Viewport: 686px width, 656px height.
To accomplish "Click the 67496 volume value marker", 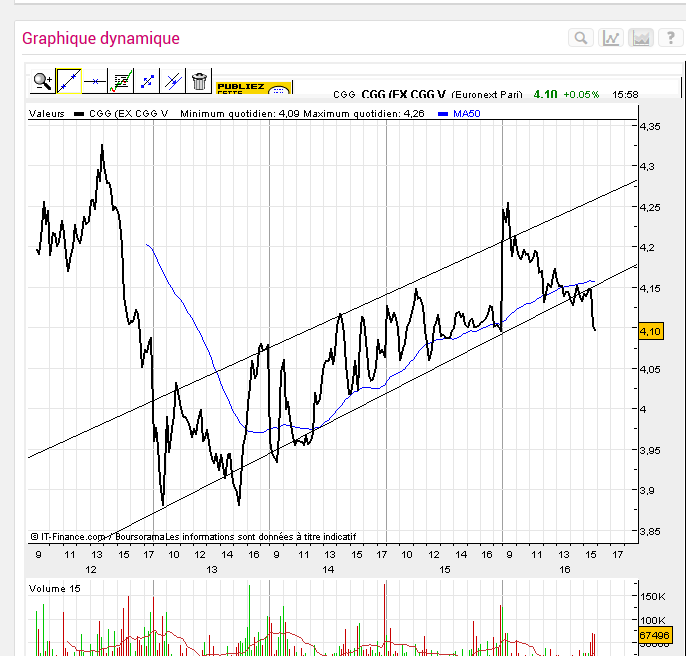I will pos(655,634).
